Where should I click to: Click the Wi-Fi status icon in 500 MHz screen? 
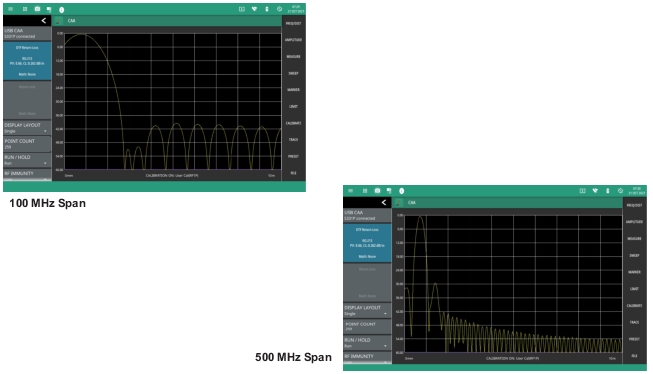595,191
